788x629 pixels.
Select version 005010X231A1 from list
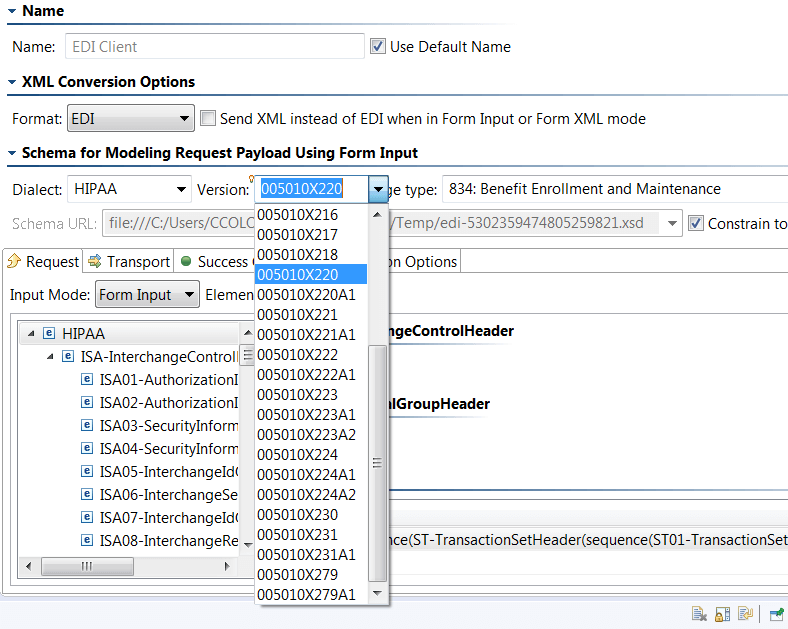click(311, 555)
